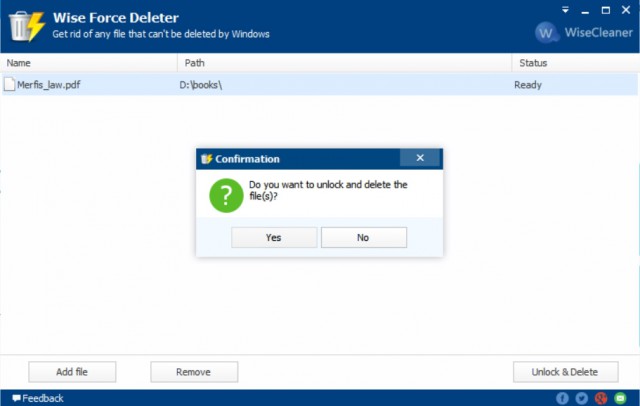The image size is (640, 406).
Task: Click the Confirmation dialog title icon
Action: [207, 159]
